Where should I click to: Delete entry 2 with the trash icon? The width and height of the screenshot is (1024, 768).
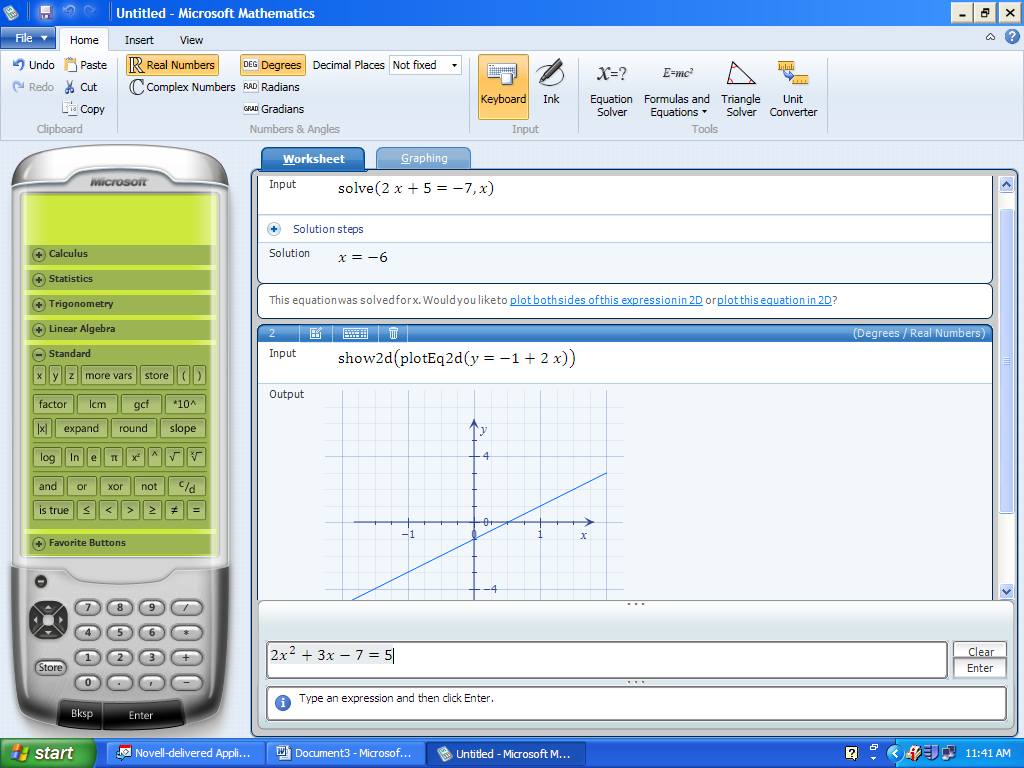click(x=393, y=333)
